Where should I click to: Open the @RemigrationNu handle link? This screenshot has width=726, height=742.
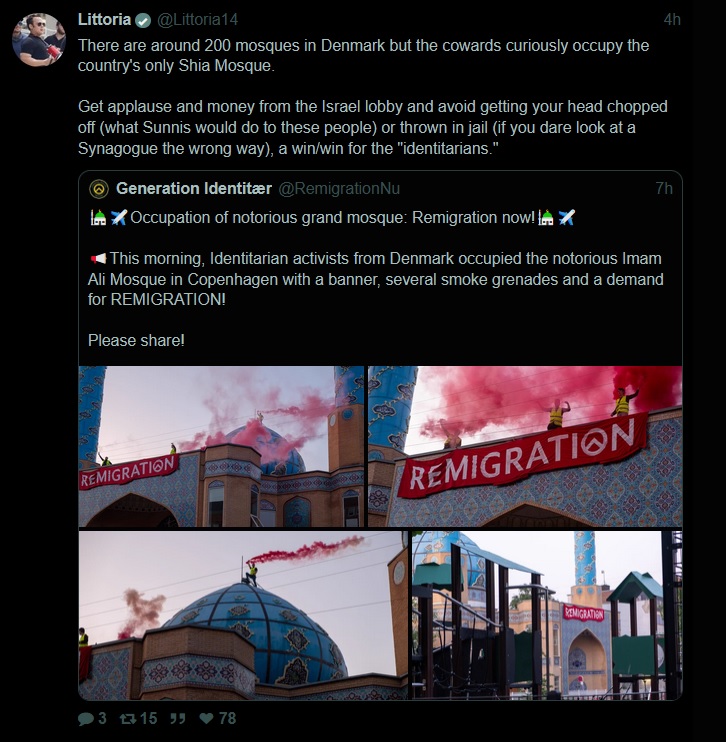coord(339,189)
